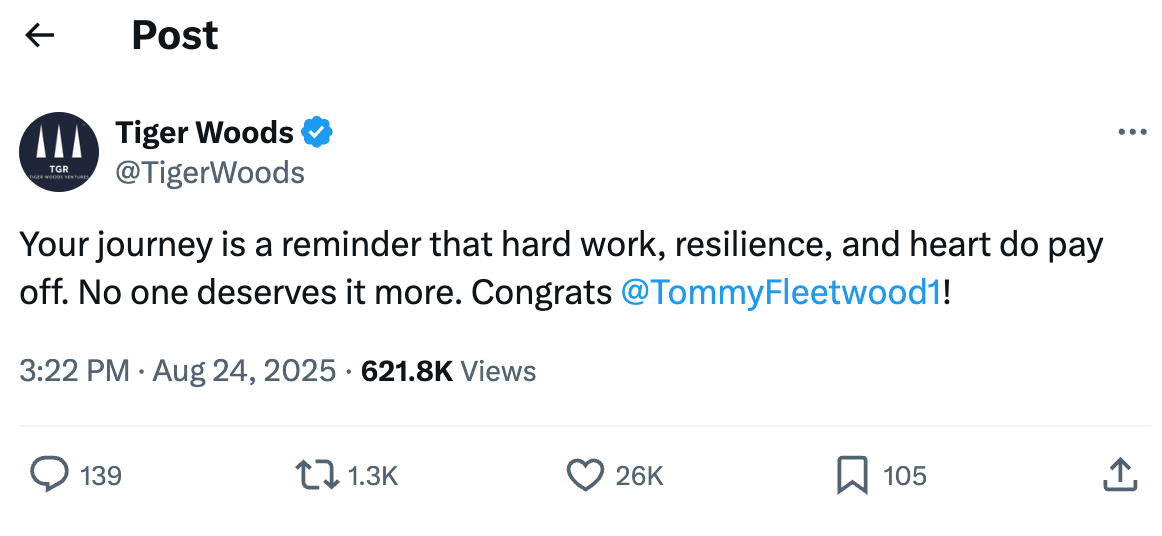Open the TGR profile avatar

[59, 152]
